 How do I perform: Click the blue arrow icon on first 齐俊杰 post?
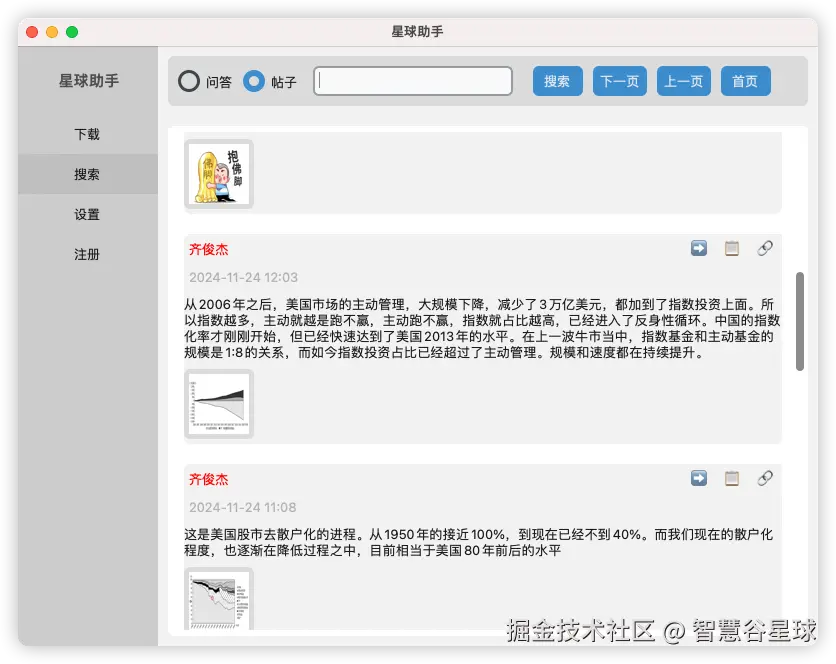coord(698,248)
